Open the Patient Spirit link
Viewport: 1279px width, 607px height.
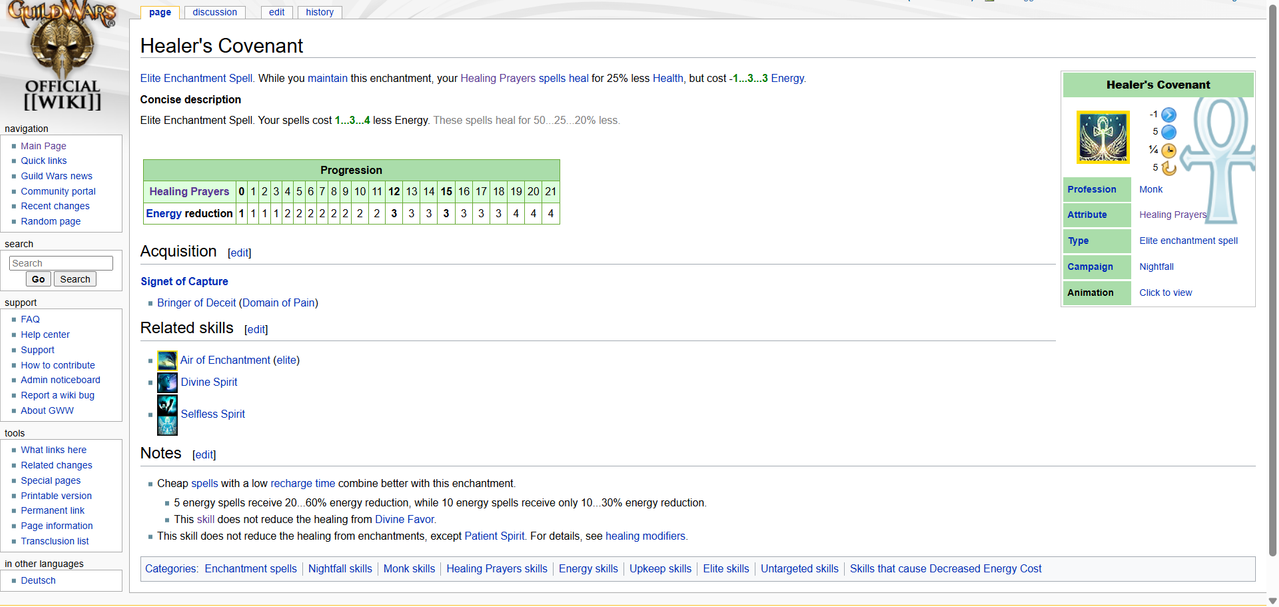click(494, 536)
